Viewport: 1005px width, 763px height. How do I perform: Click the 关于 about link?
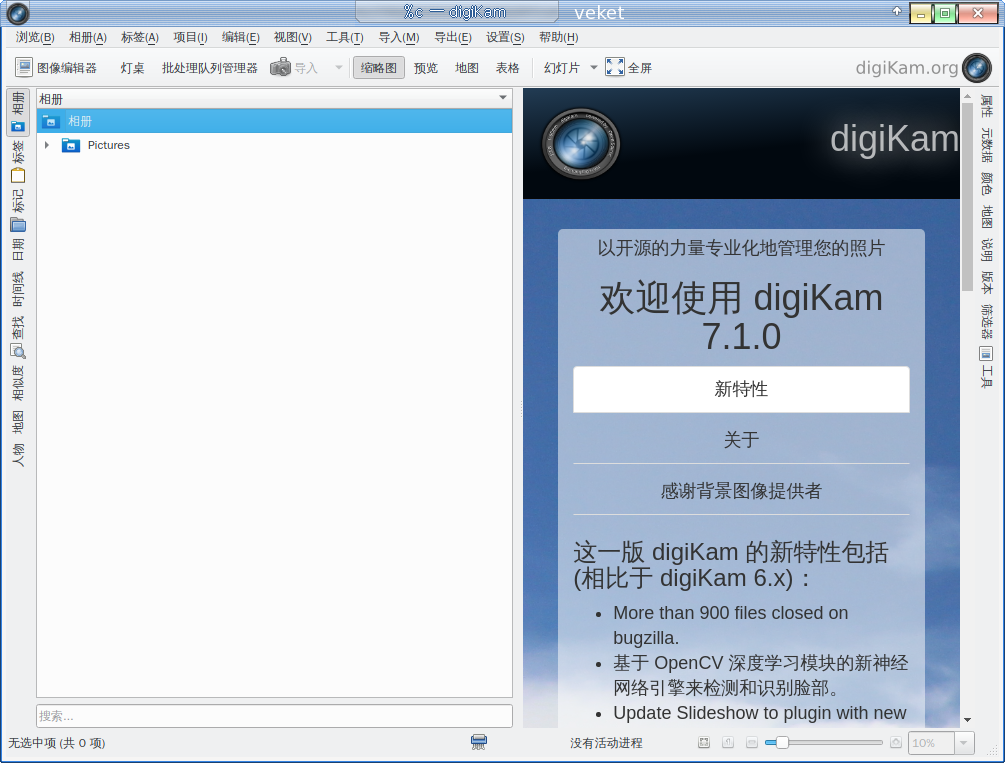(x=741, y=440)
